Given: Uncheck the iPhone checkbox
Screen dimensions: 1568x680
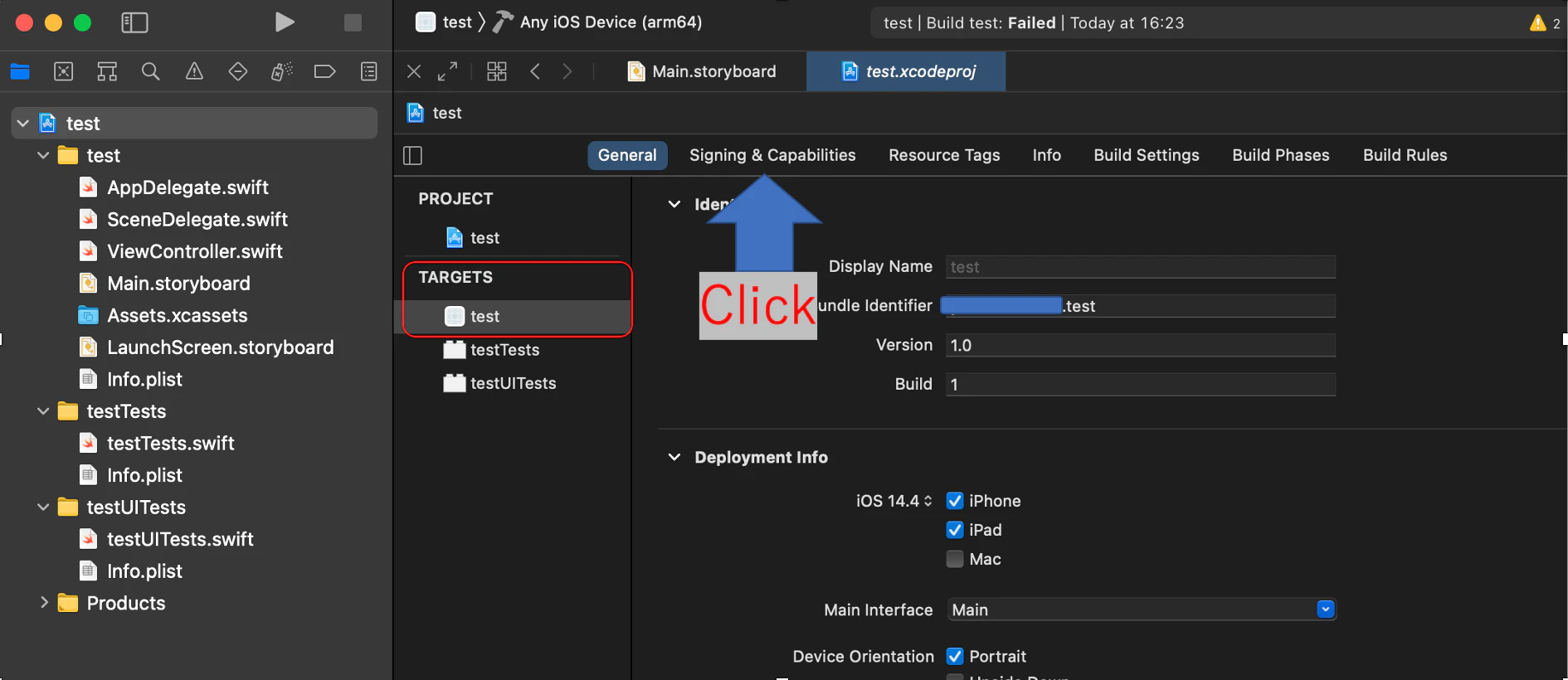Looking at the screenshot, I should pyautogui.click(x=955, y=501).
